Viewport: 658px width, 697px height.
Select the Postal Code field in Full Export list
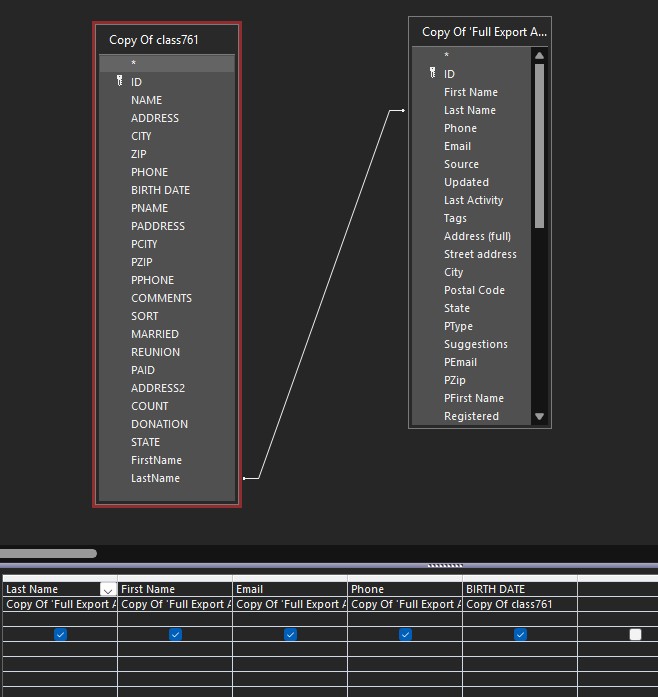(x=474, y=290)
